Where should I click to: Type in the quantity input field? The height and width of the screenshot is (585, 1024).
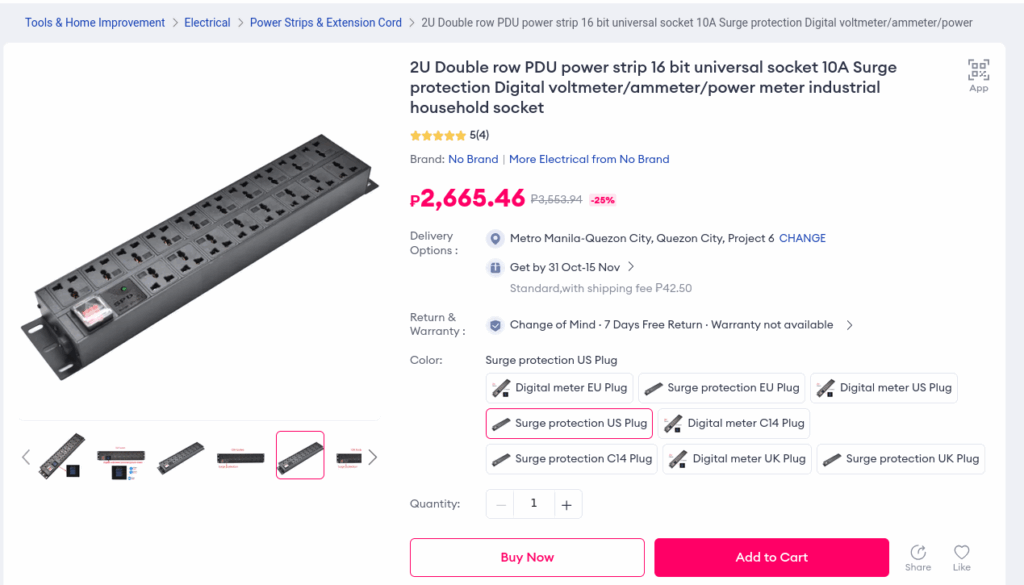click(533, 504)
